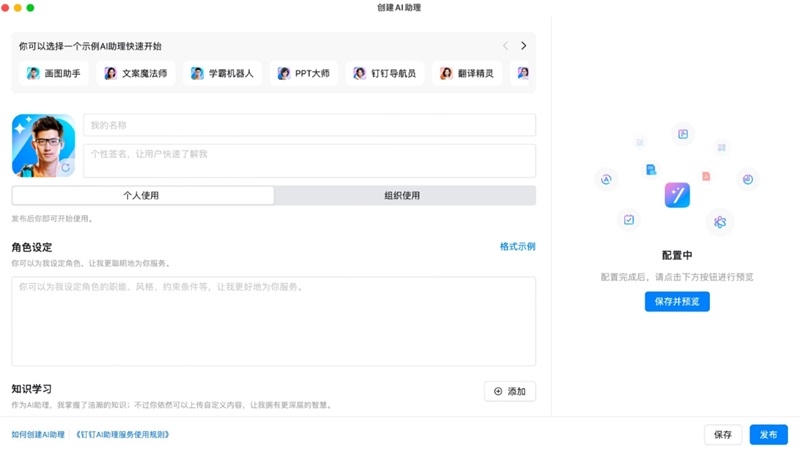
Task: Focus the 个性签名 signature field
Action: (x=309, y=161)
